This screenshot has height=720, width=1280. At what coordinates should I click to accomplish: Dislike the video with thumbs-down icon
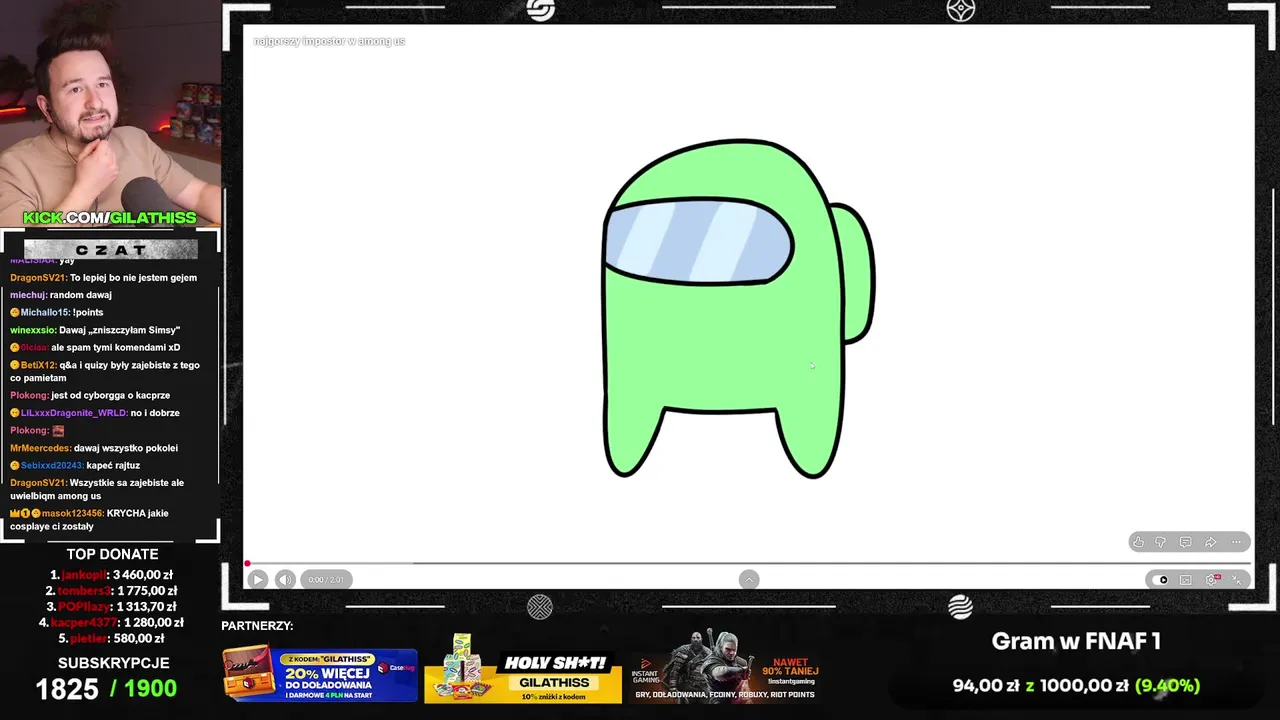1161,542
